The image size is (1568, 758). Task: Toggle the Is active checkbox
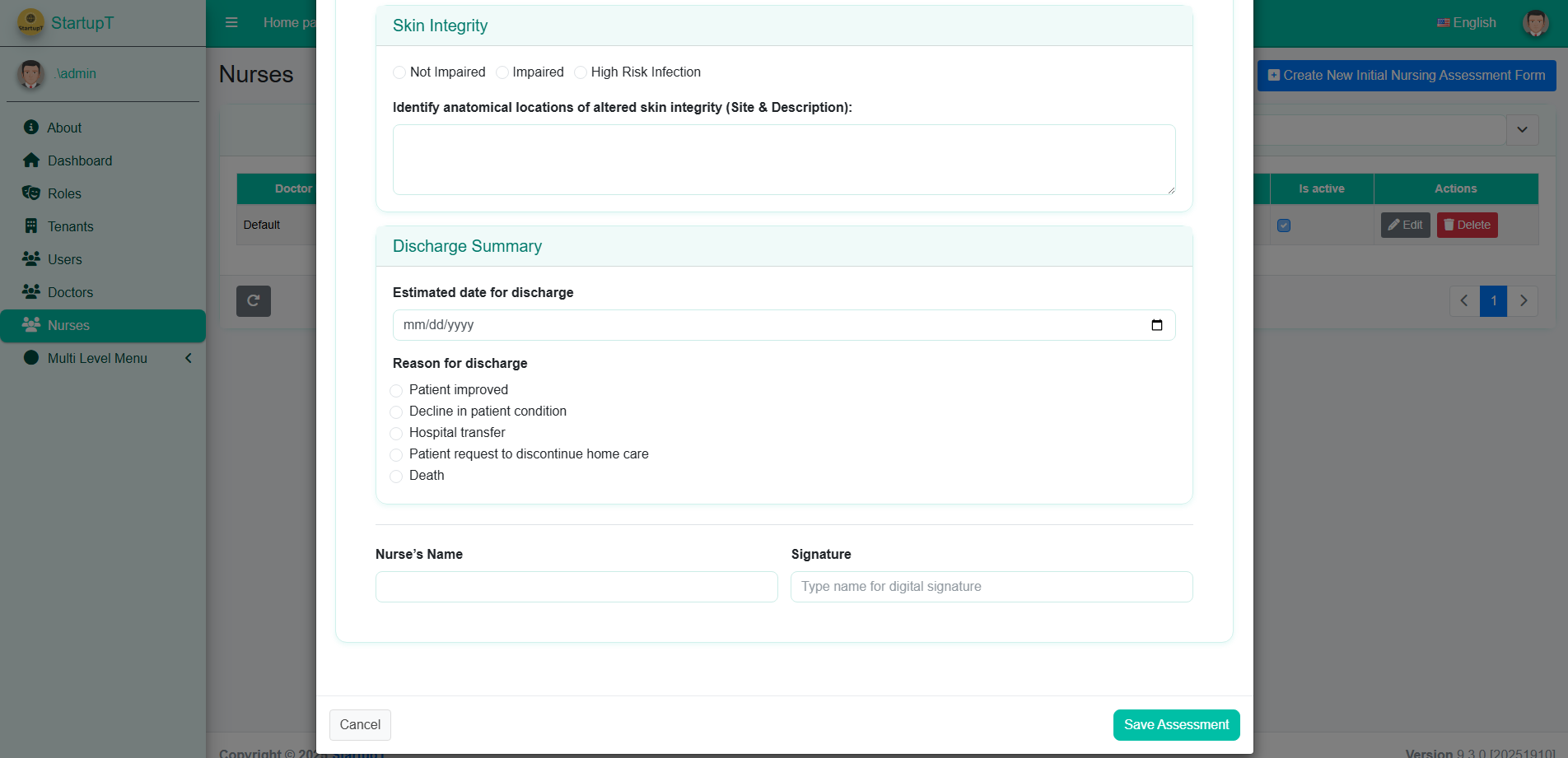coord(1284,226)
